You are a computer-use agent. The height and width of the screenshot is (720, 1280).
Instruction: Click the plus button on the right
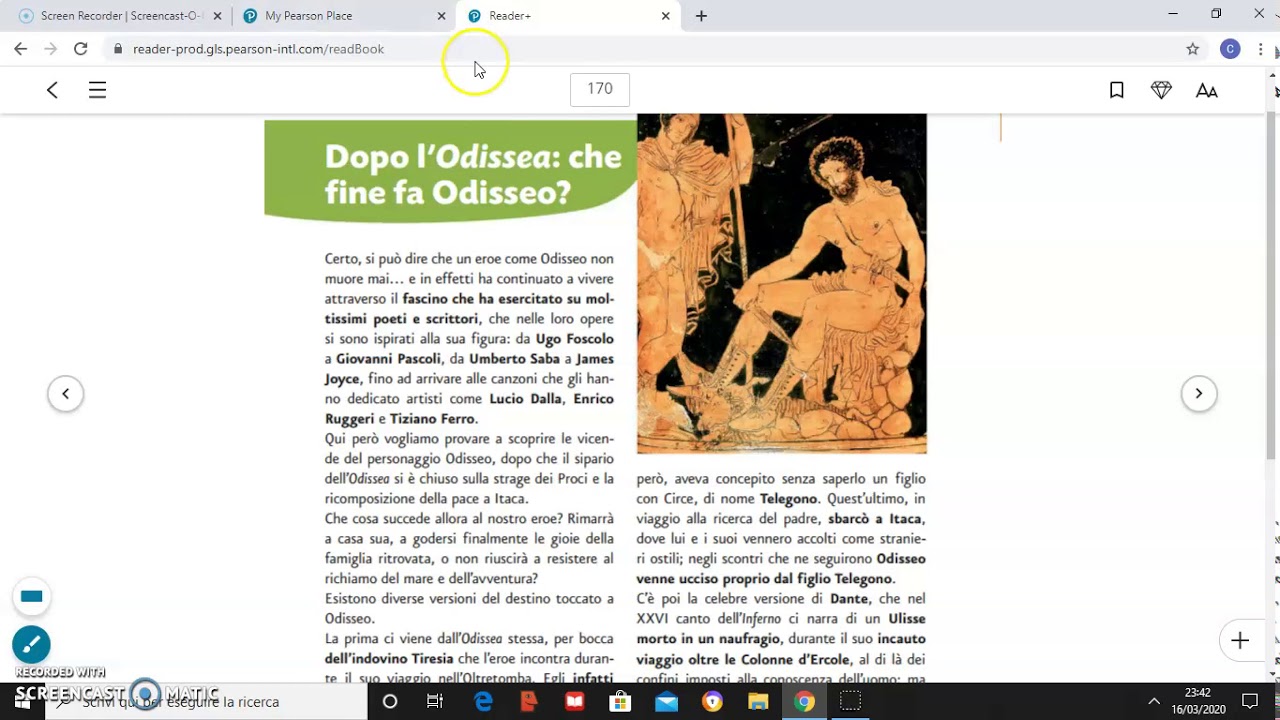[x=1240, y=641]
